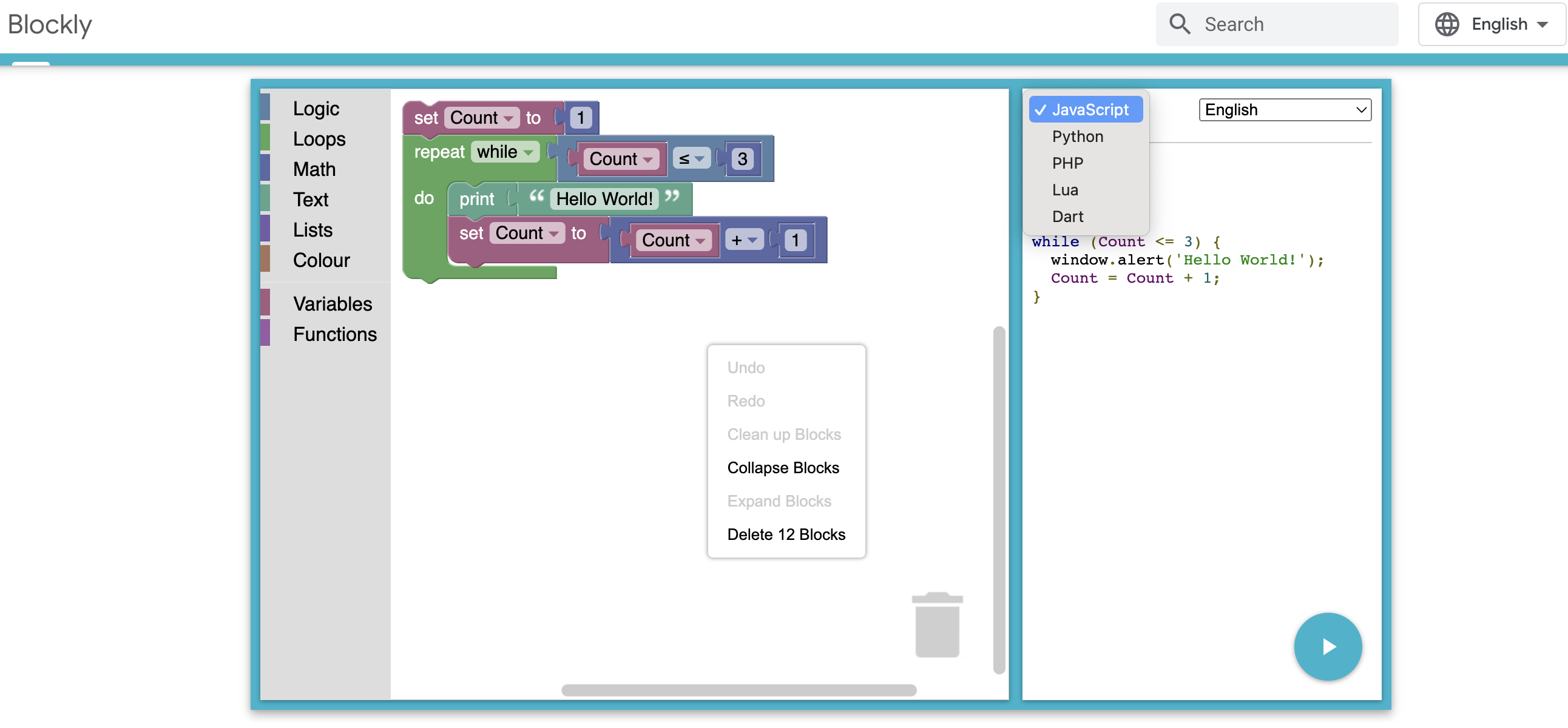Toggle the JavaScript language checkbox
The width and height of the screenshot is (1568, 728).
click(1087, 109)
